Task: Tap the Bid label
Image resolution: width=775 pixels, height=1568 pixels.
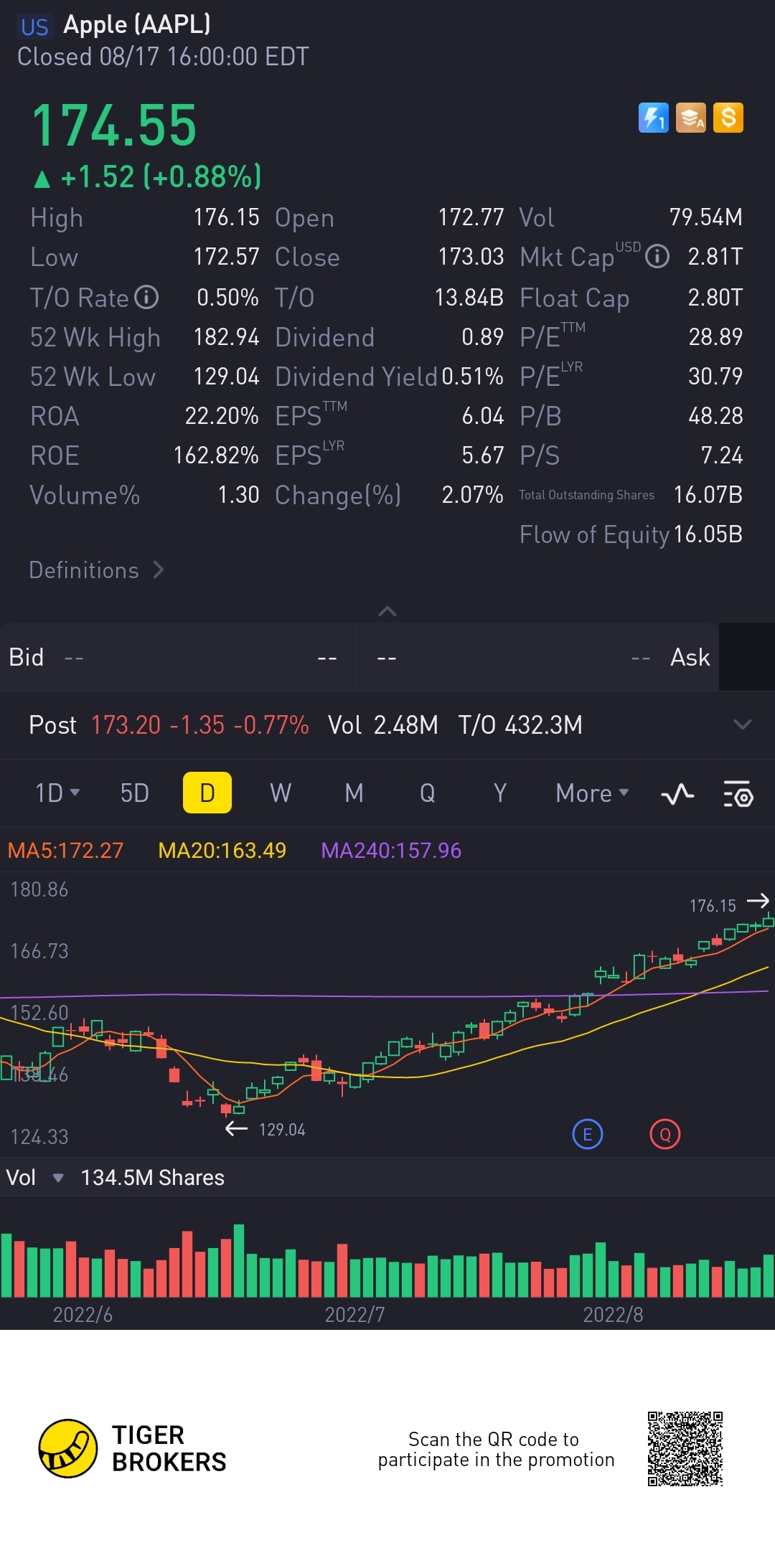Action: (x=27, y=657)
